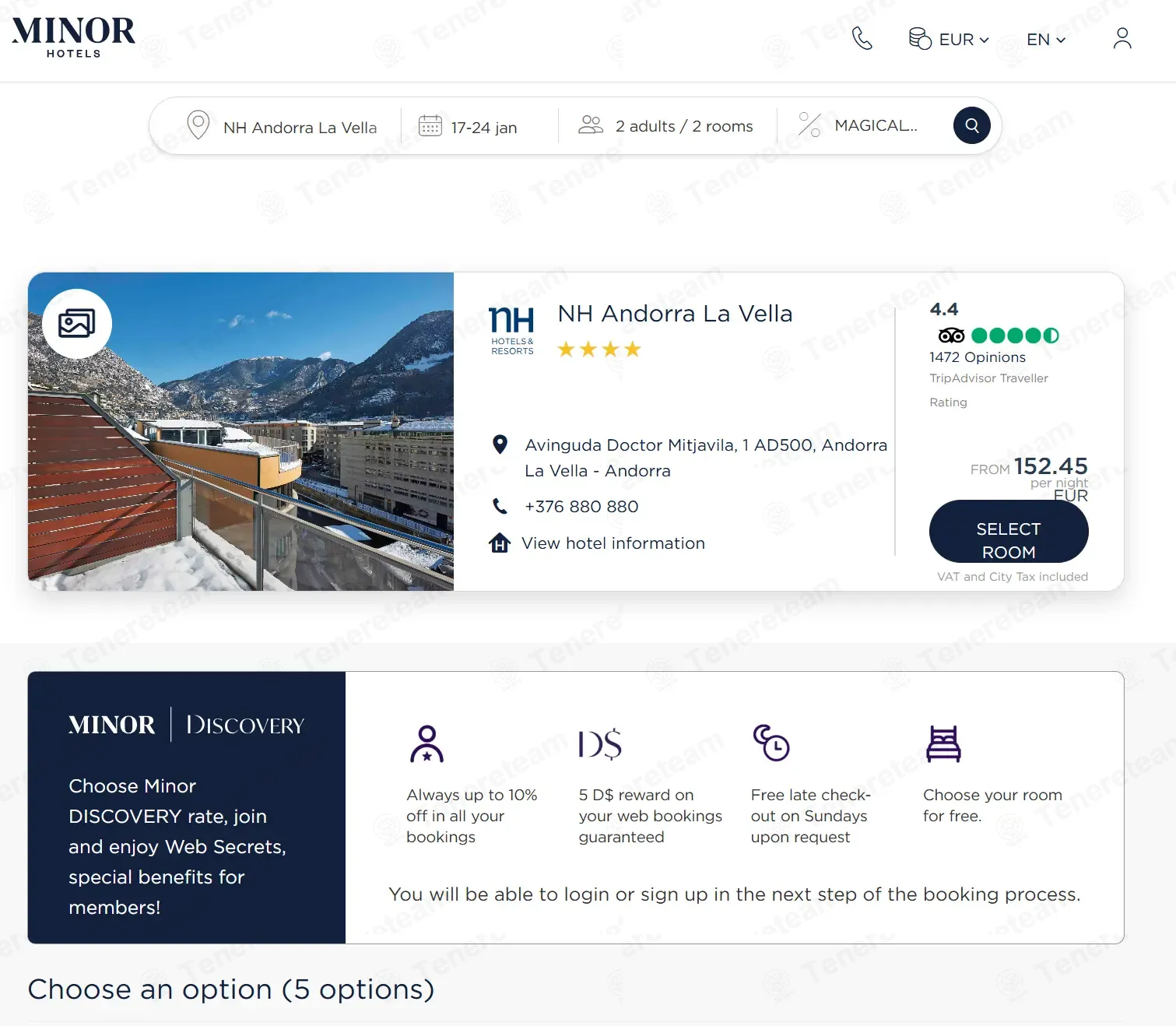Open the user account profile icon
Screen dimensions: 1176x1026
point(1122,38)
